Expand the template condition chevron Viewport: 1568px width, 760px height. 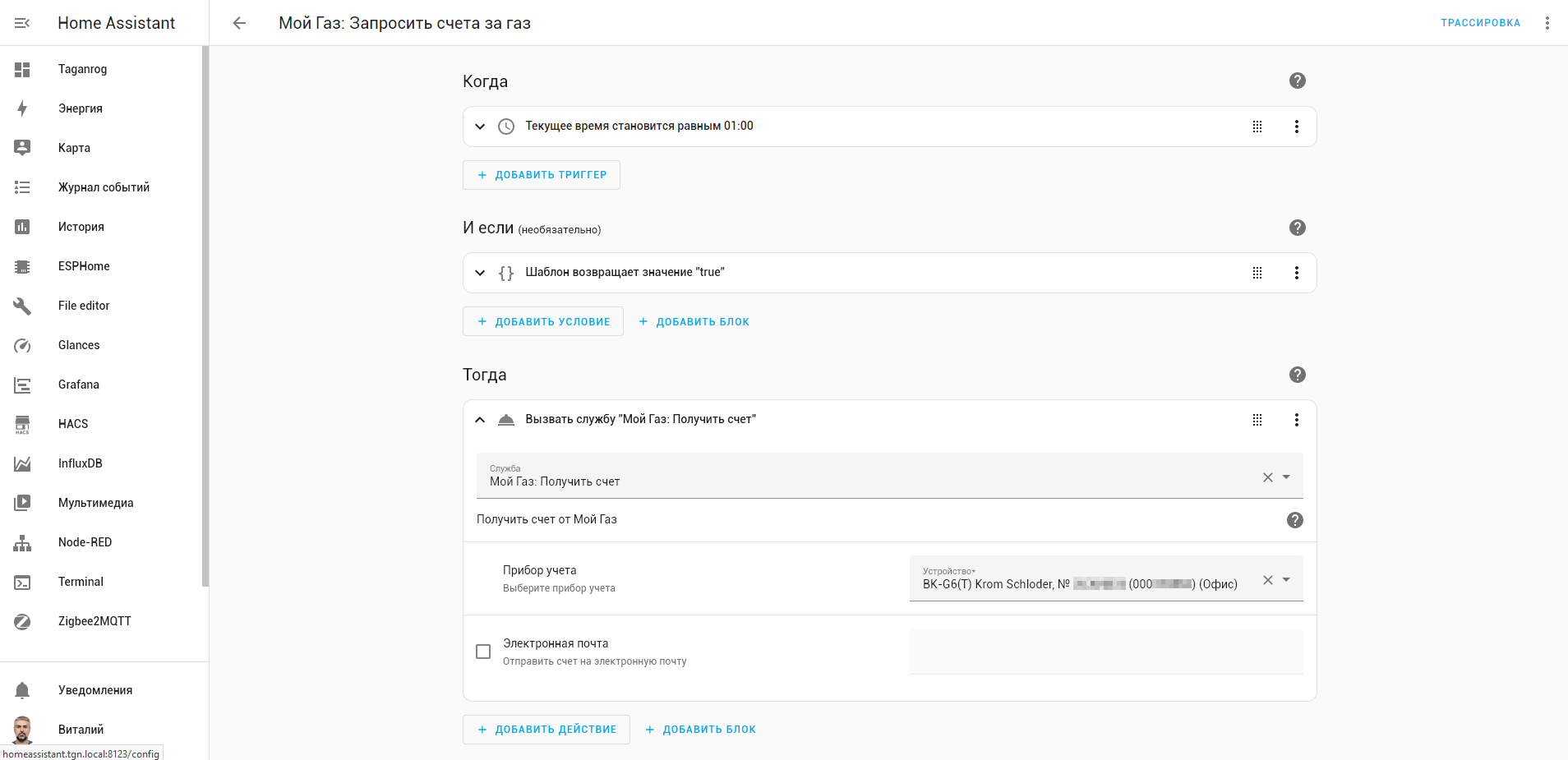click(480, 273)
